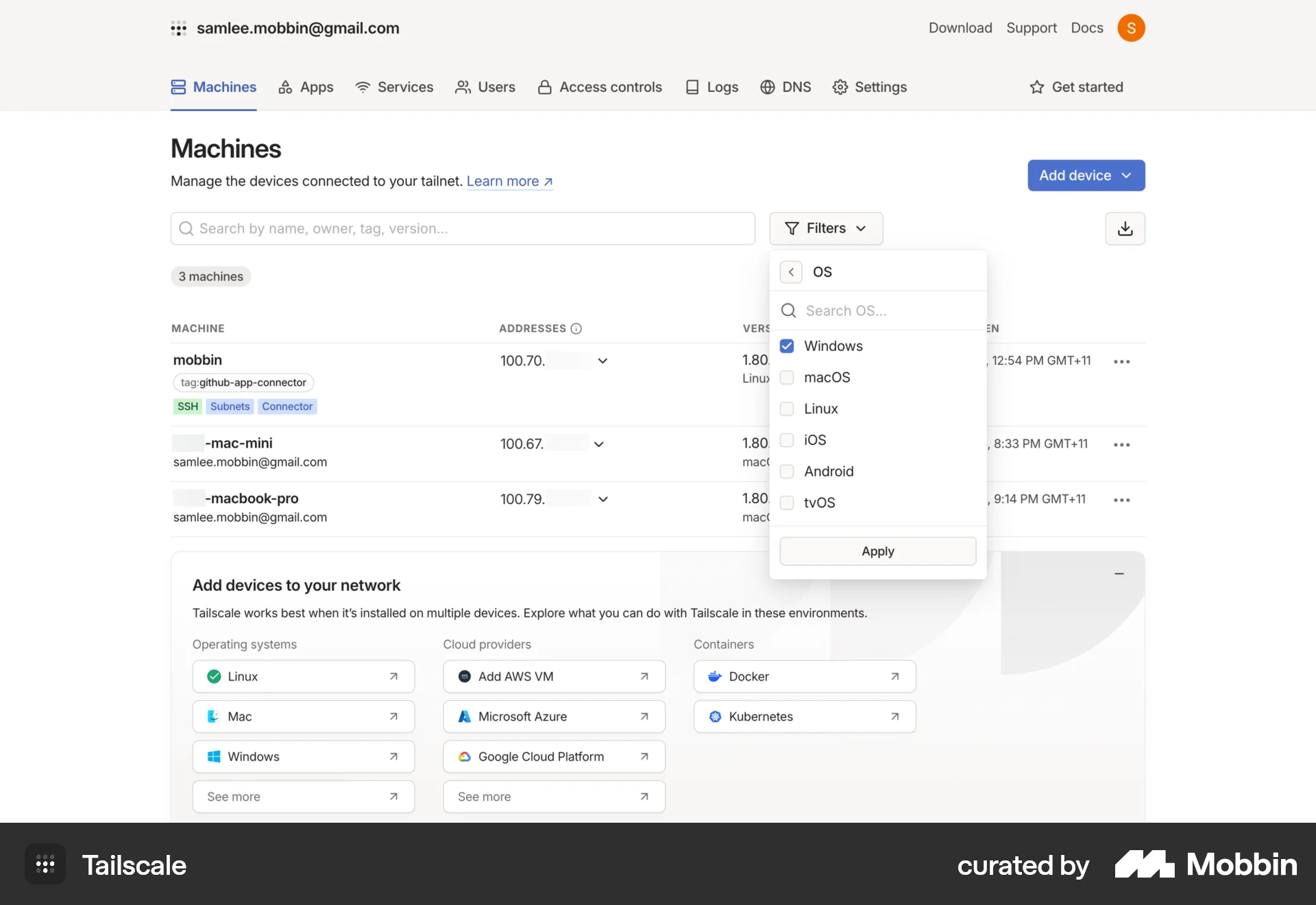Enable the Linux OS filter

[x=787, y=409]
